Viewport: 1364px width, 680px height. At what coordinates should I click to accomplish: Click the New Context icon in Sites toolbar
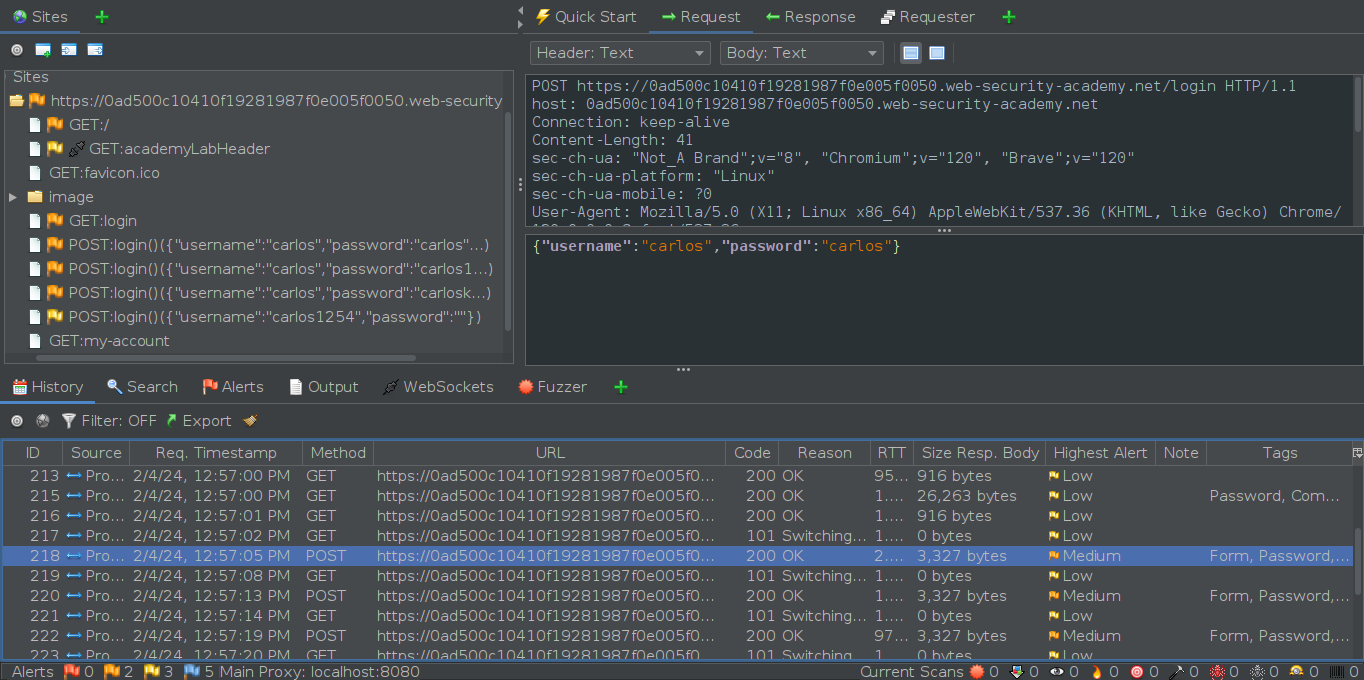click(43, 50)
